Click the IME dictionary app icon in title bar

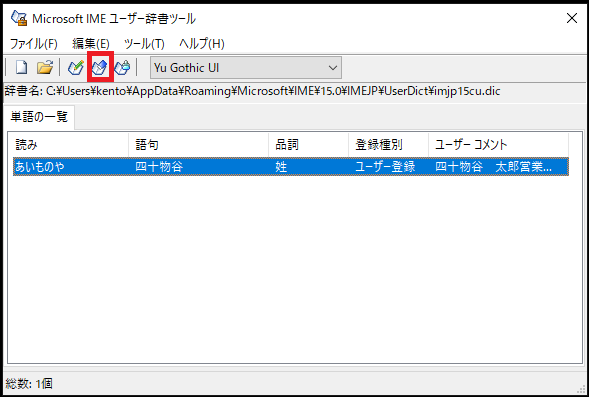pyautogui.click(x=19, y=18)
